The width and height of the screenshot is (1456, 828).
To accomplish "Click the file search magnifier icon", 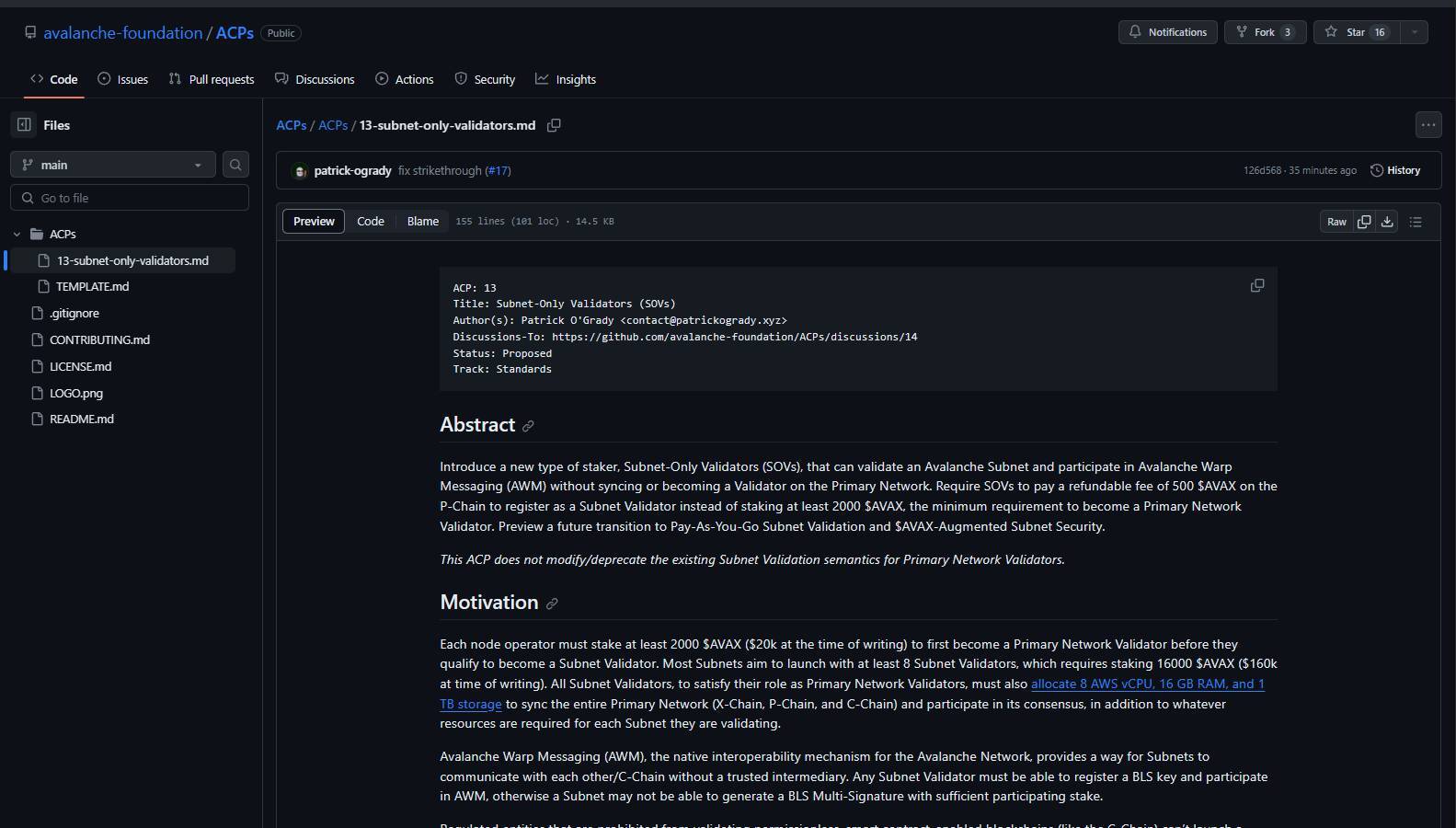I will tap(235, 165).
